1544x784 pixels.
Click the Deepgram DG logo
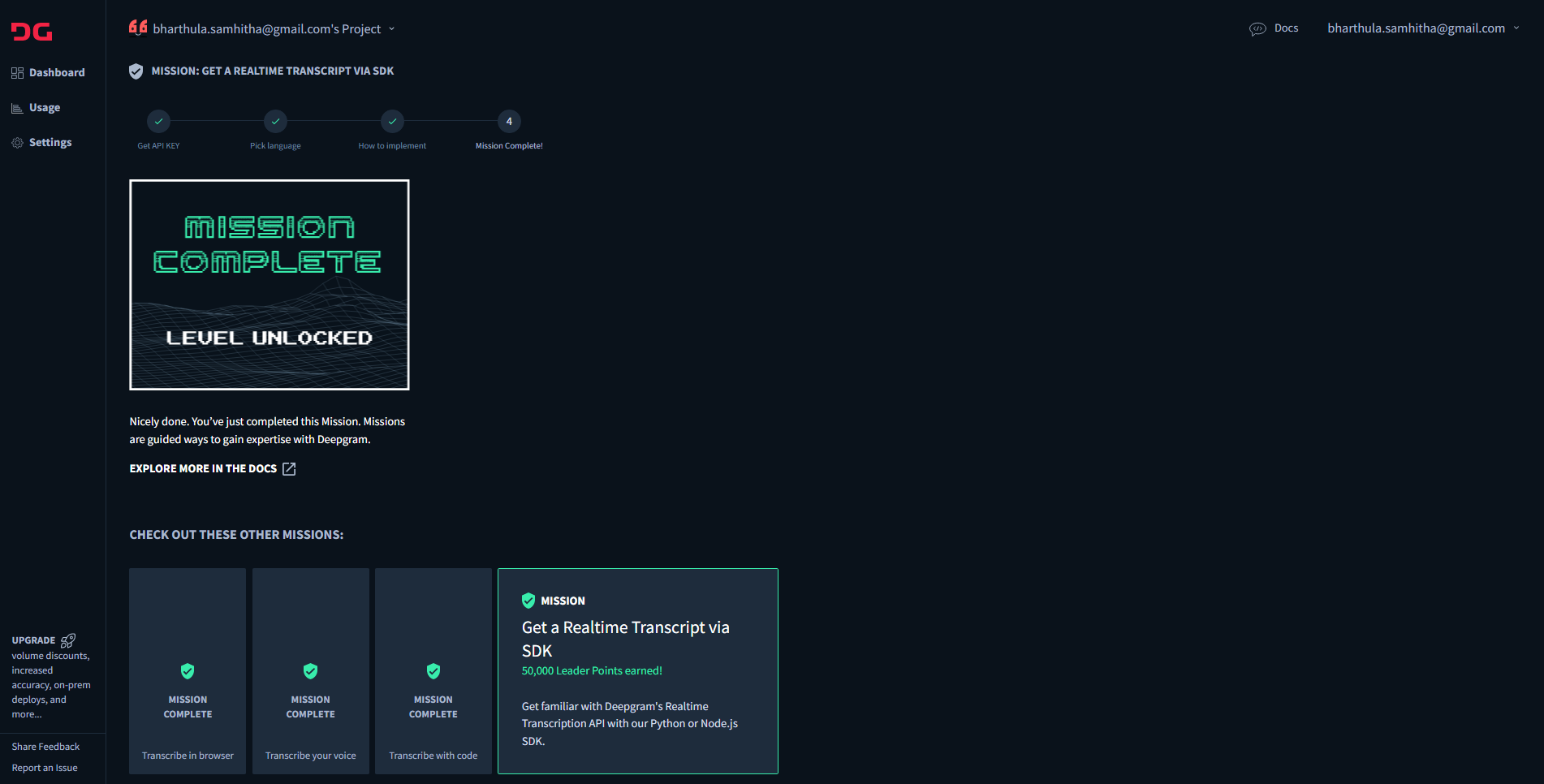[x=32, y=32]
